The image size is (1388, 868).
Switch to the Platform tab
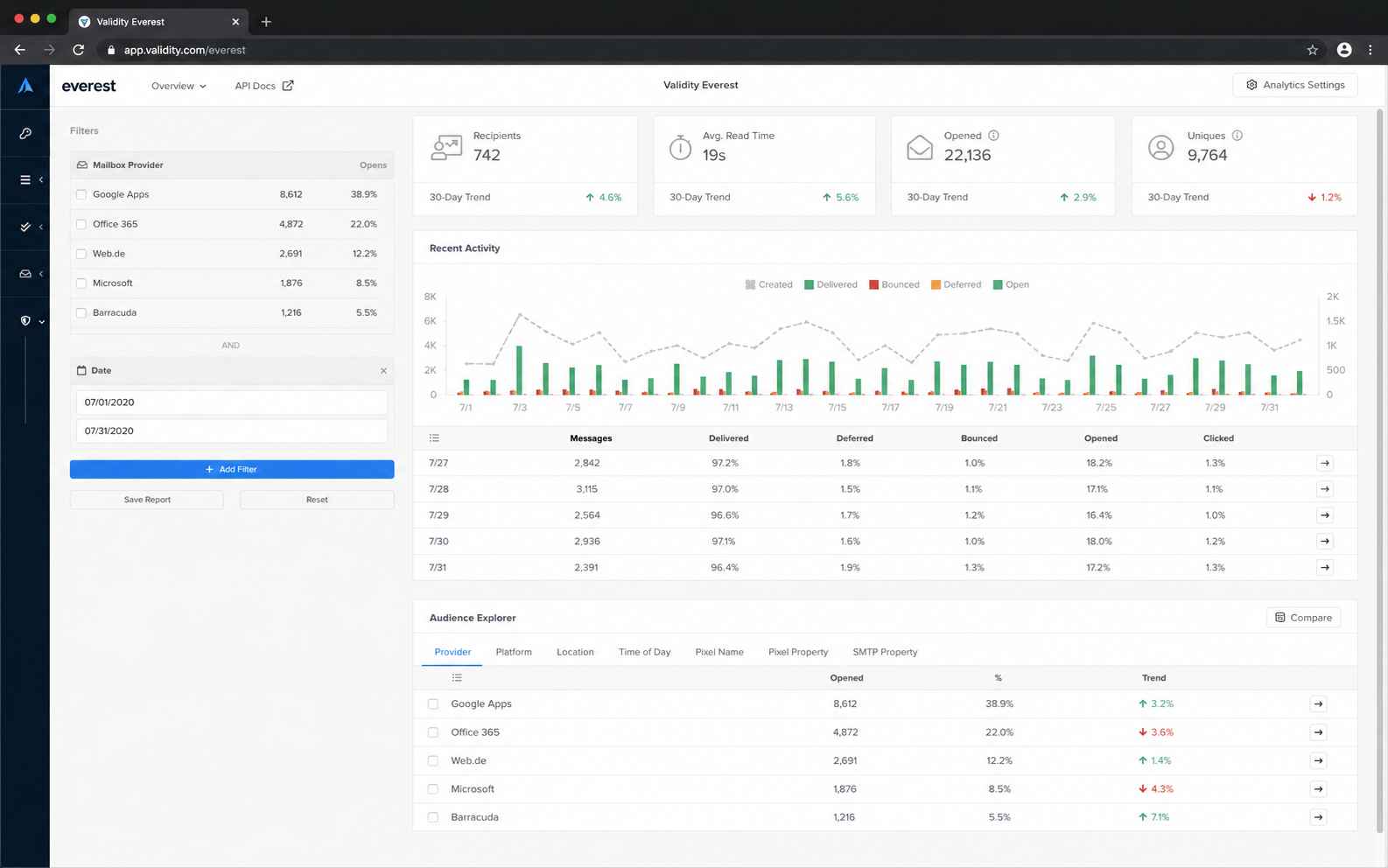pos(514,652)
